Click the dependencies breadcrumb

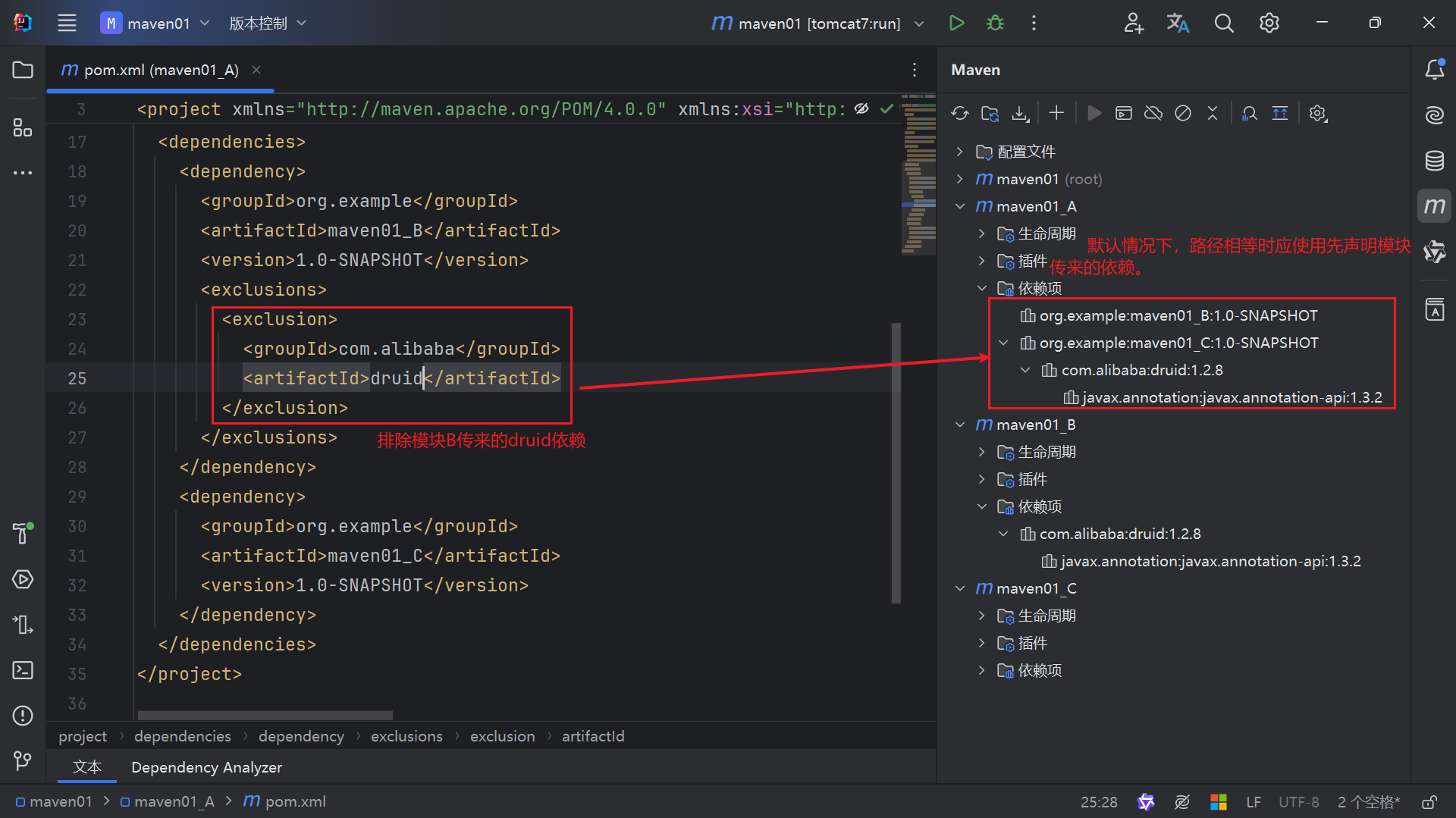(183, 736)
